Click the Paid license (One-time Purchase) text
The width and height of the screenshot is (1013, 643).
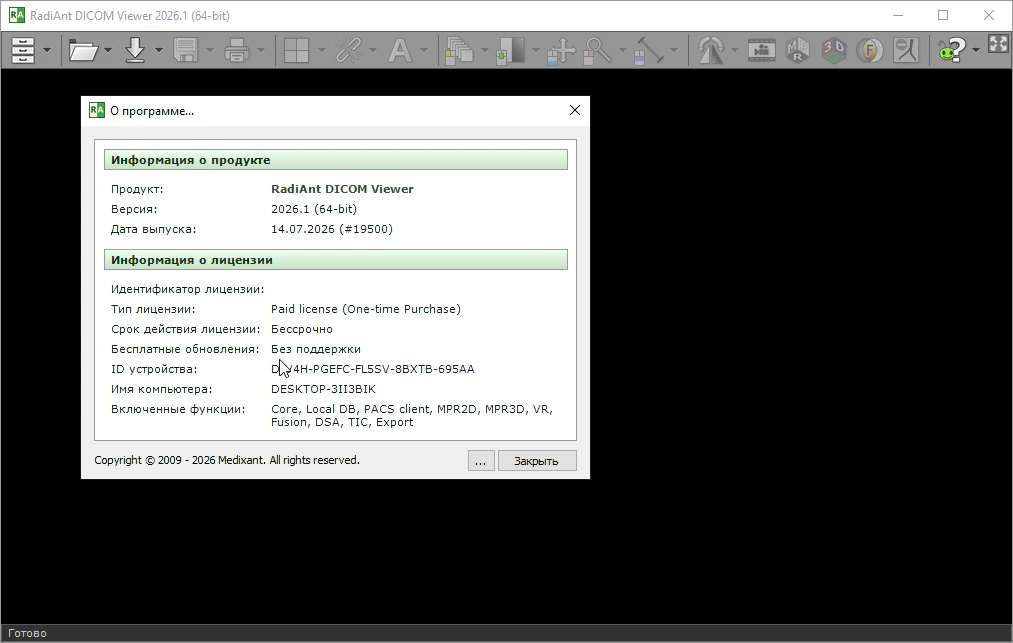(x=366, y=310)
